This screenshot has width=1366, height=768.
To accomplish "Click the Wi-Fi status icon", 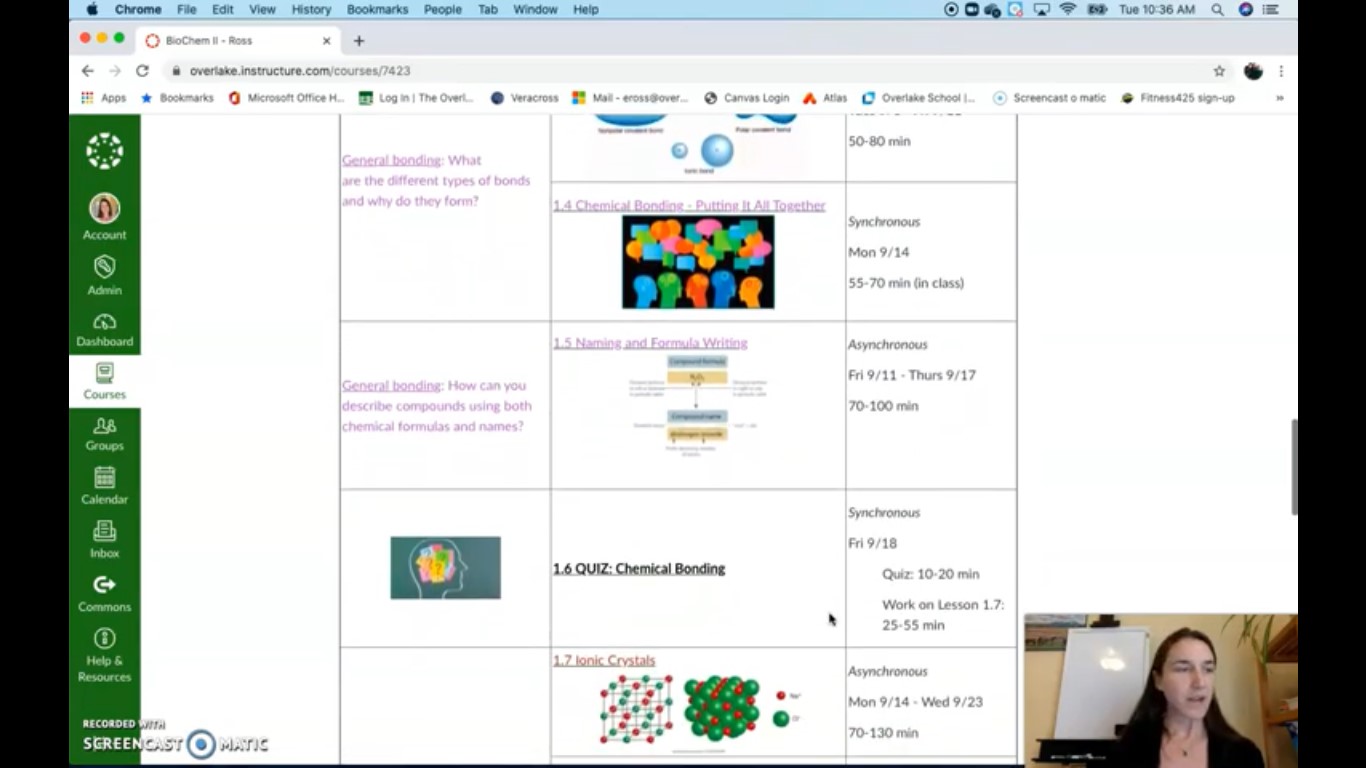I will click(x=1067, y=9).
